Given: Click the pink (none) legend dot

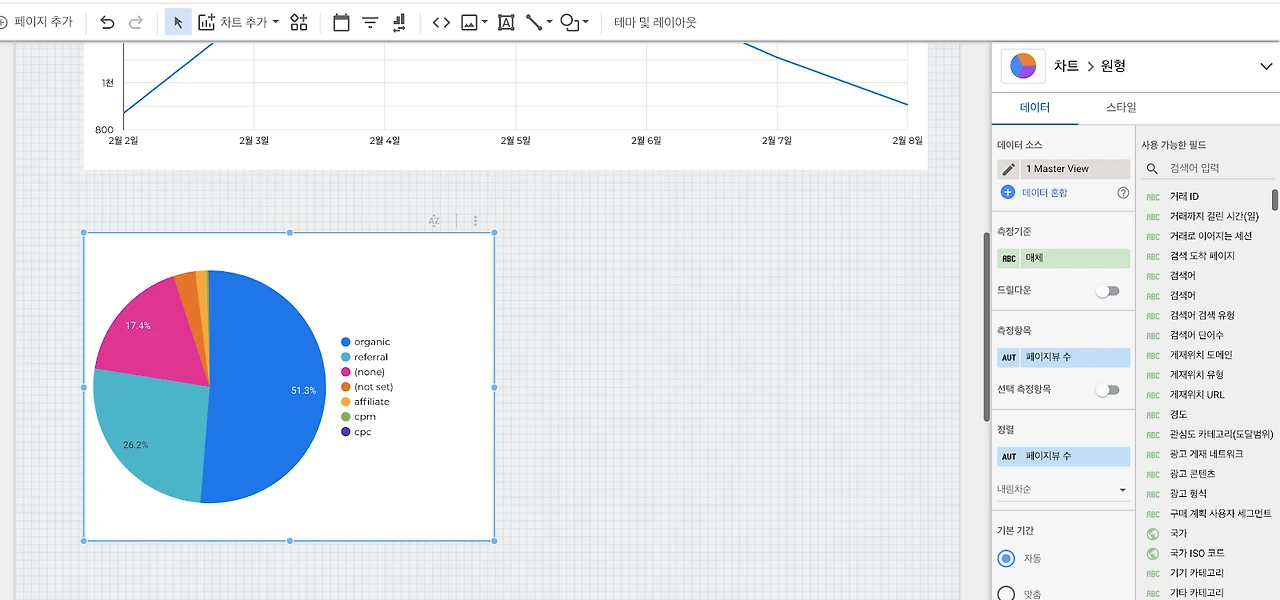Looking at the screenshot, I should coord(346,372).
